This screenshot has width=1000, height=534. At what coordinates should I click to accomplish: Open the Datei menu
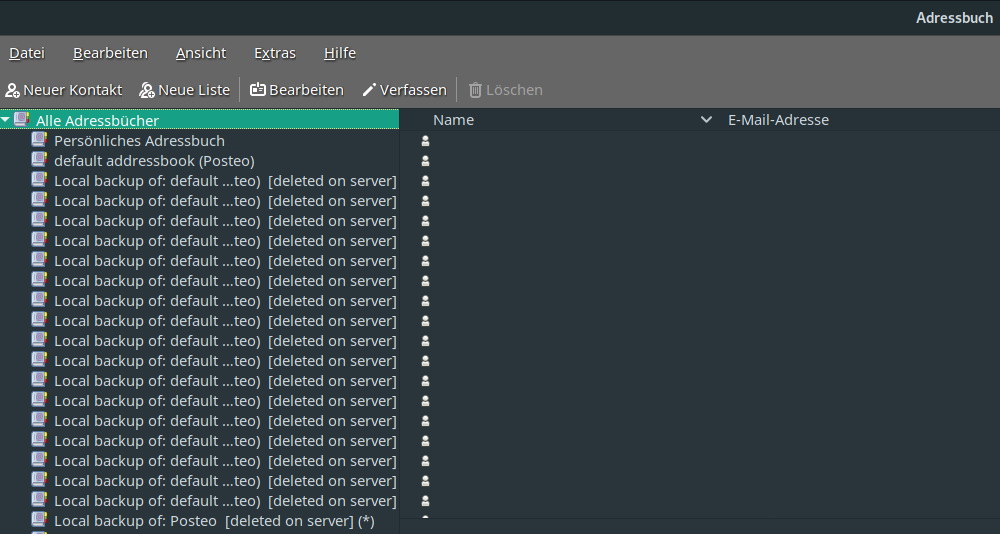tap(27, 53)
